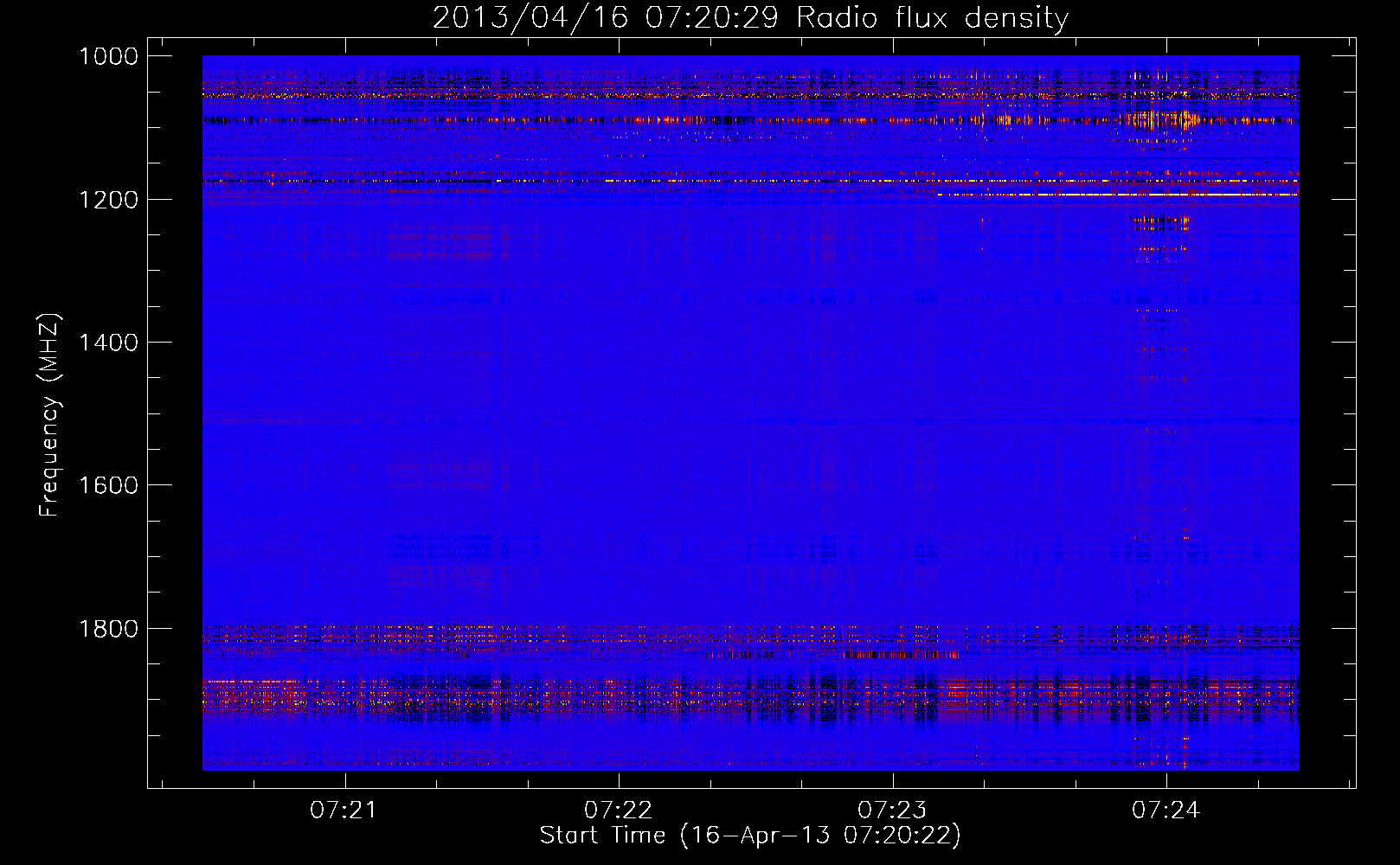Click the '07:21' time axis label
The image size is (1400, 865).
[344, 811]
